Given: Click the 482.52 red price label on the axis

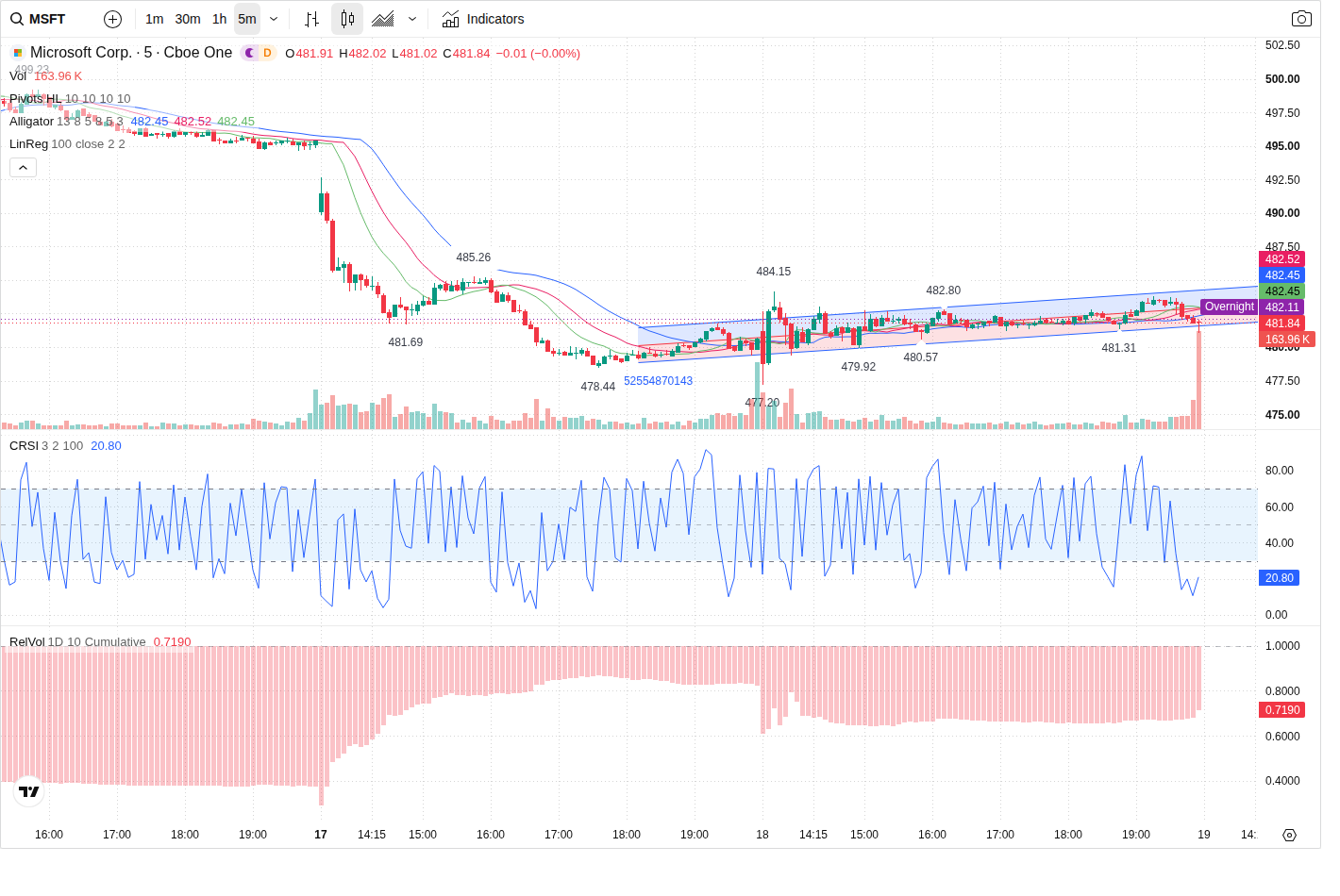Looking at the screenshot, I should coord(1282,259).
